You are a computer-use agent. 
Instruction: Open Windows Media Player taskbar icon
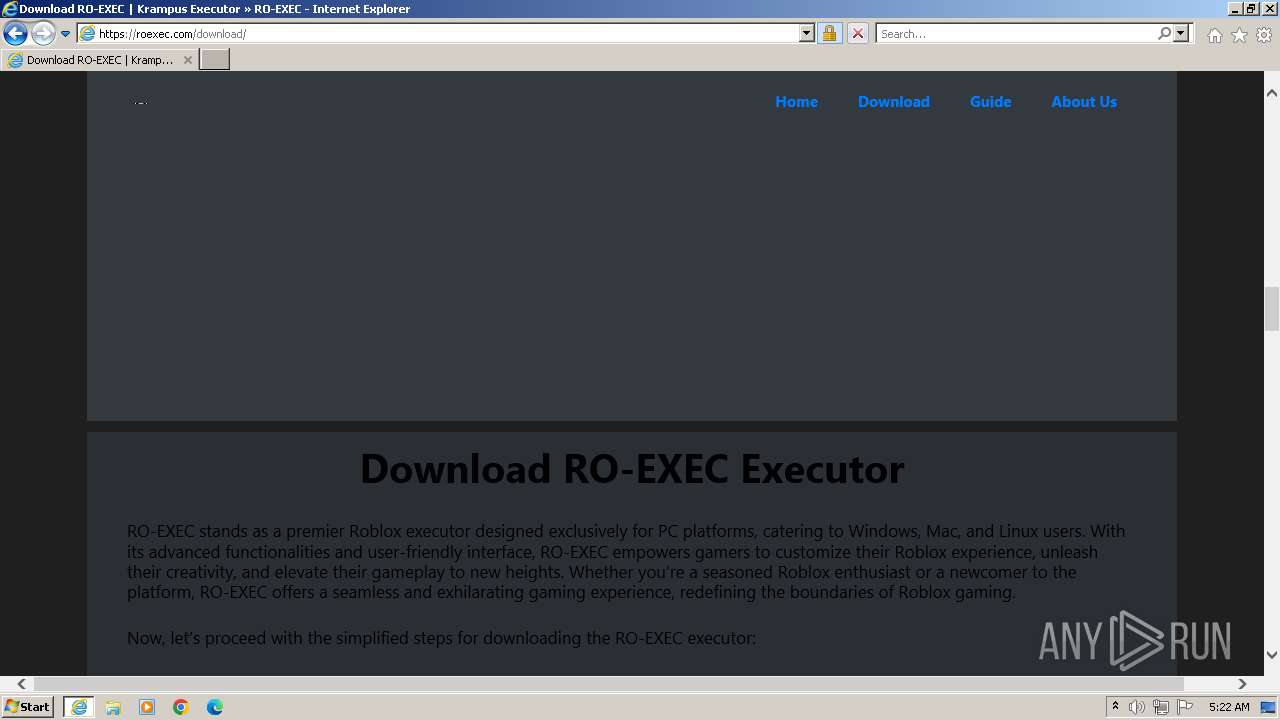tap(147, 707)
